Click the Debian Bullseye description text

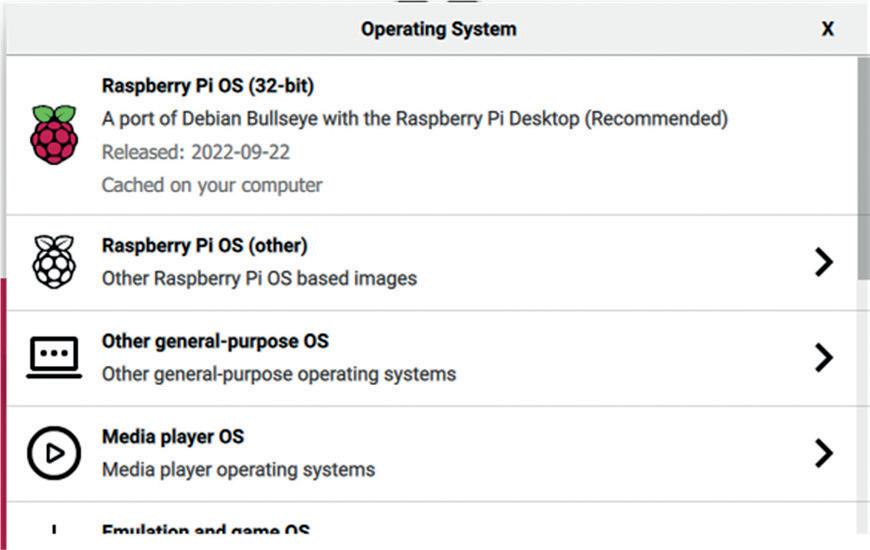(x=414, y=119)
